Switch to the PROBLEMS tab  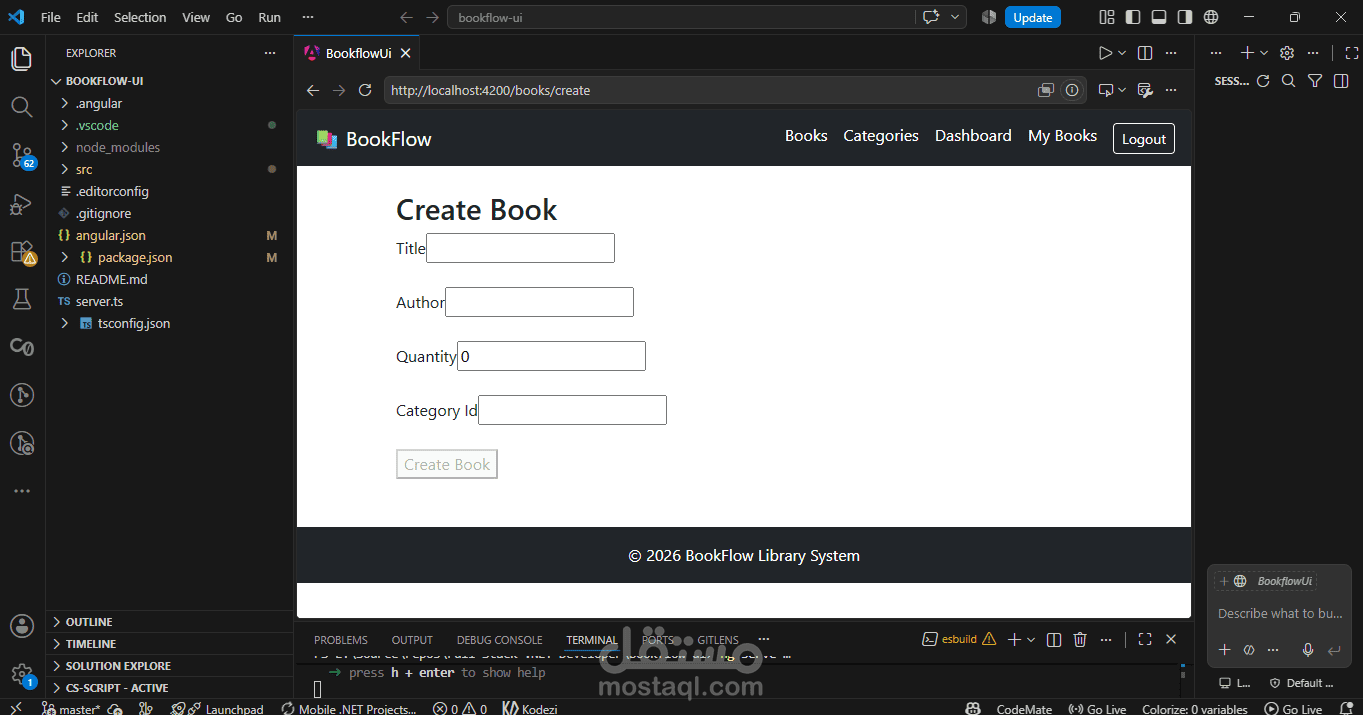[x=341, y=640]
